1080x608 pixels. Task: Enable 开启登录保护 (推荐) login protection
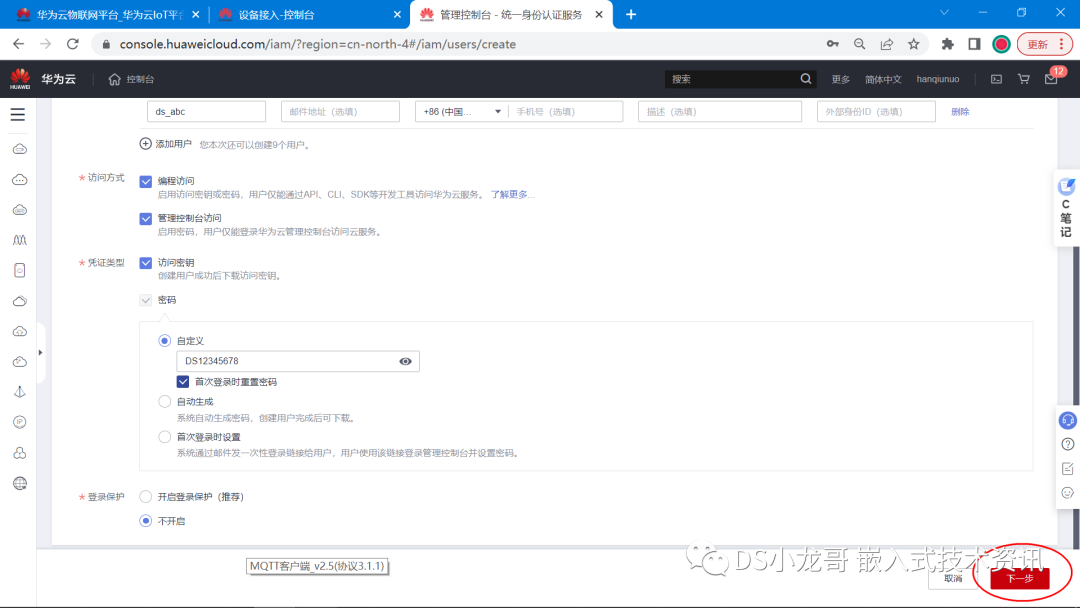pos(146,496)
